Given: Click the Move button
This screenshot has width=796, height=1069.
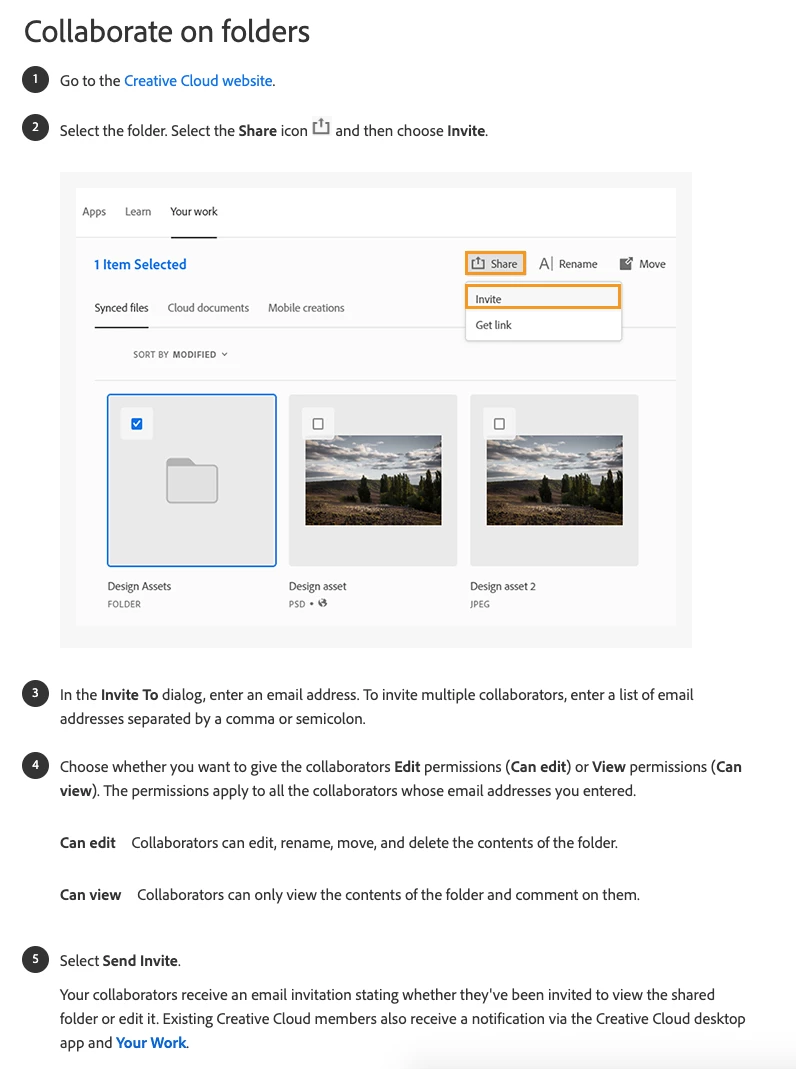Looking at the screenshot, I should click(x=643, y=264).
